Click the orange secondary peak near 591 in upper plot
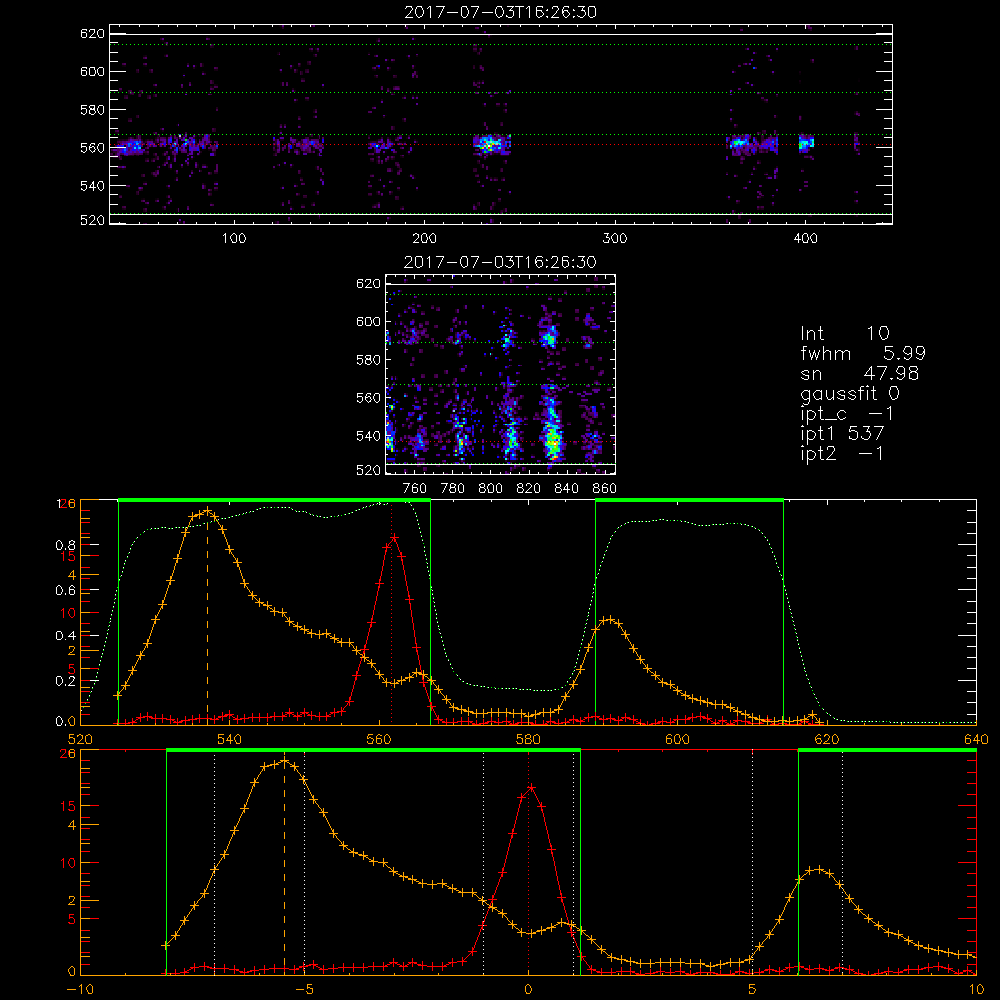The image size is (1000, 1000). point(610,619)
